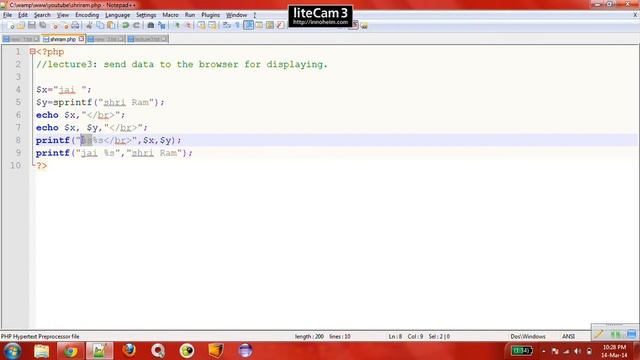
Task: Click the Replace toolbar icon
Action: click(162, 26)
